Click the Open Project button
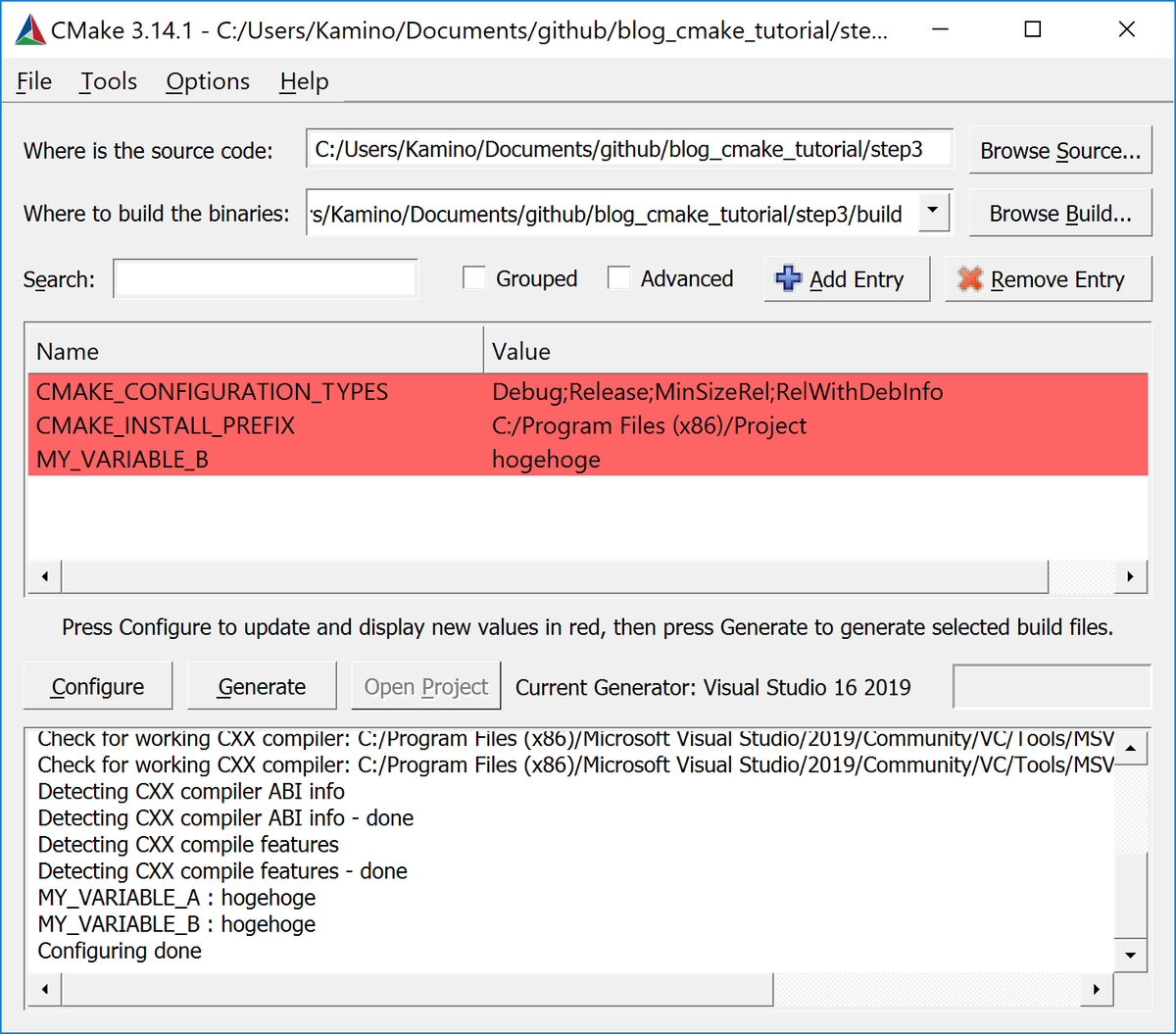 click(x=426, y=686)
